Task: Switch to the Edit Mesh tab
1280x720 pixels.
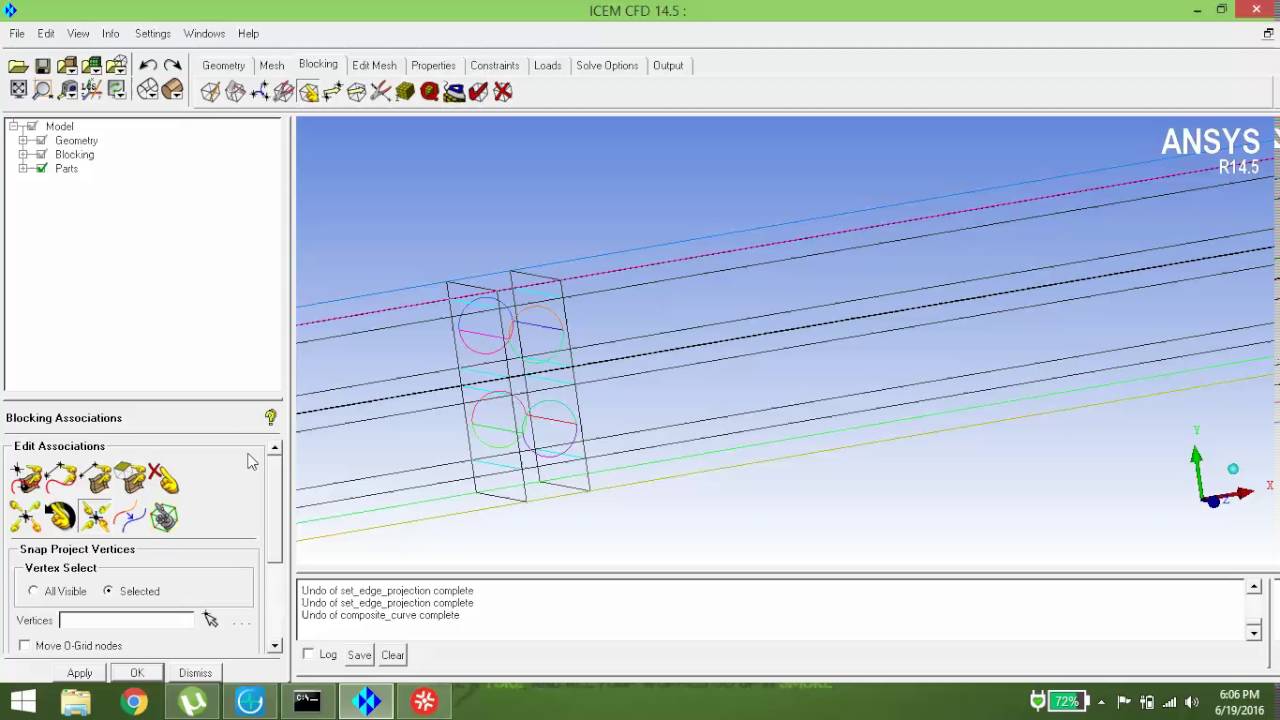Action: coord(374,65)
